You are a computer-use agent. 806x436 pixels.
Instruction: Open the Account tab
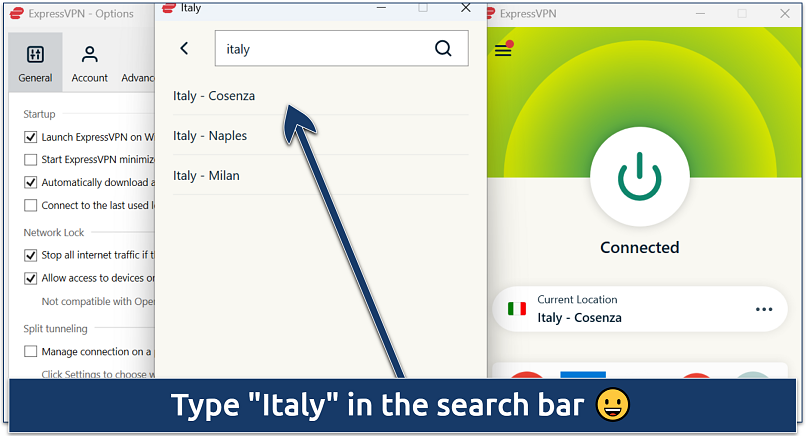(x=89, y=63)
